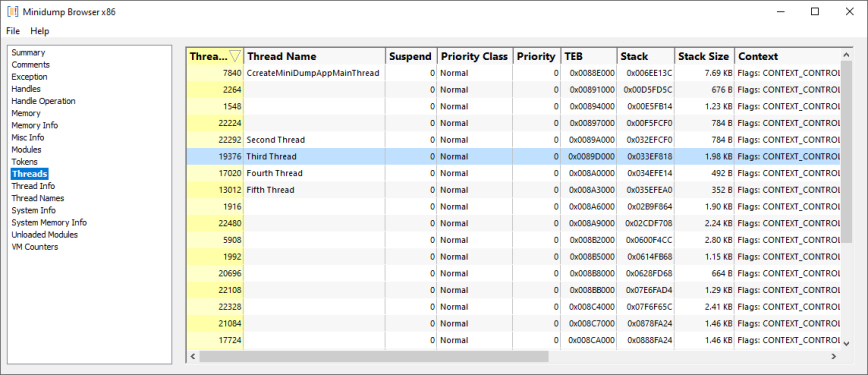Click the vertical scrollbar up arrow

click(846, 54)
